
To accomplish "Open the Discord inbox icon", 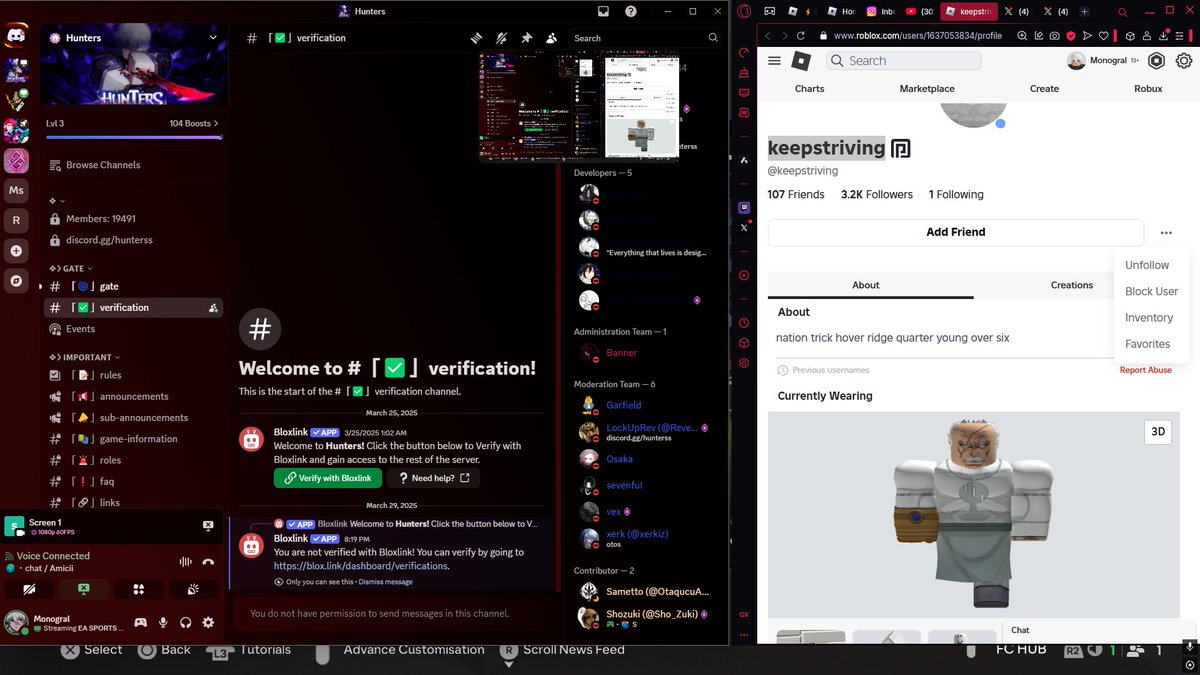I will [603, 11].
